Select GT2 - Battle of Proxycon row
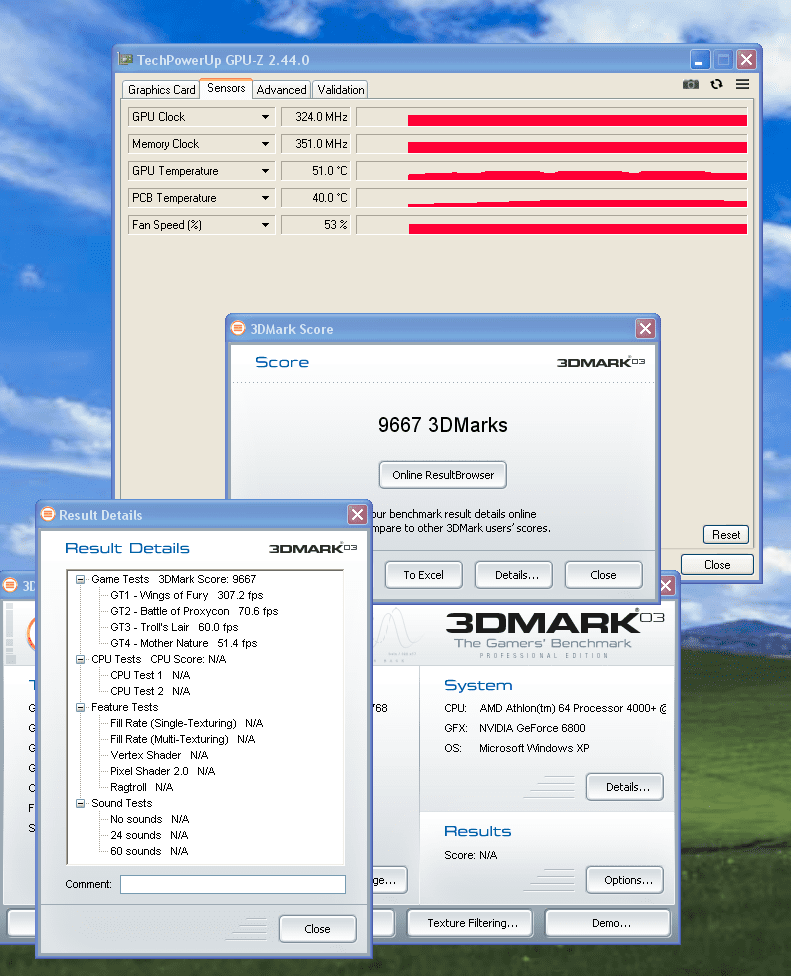Viewport: 791px width, 976px height. [194, 612]
